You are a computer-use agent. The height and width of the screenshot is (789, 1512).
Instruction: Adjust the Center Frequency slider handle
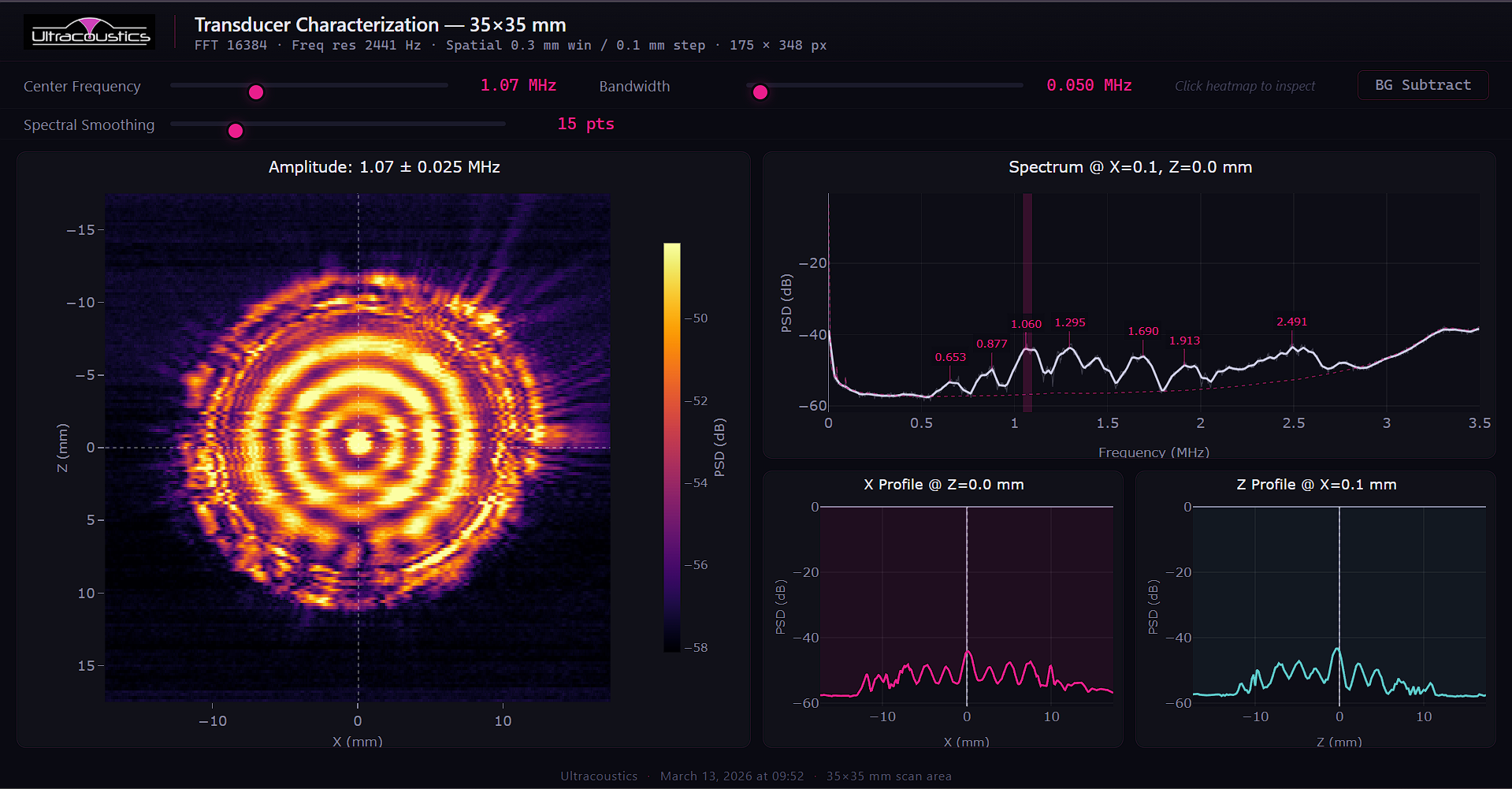click(x=255, y=91)
